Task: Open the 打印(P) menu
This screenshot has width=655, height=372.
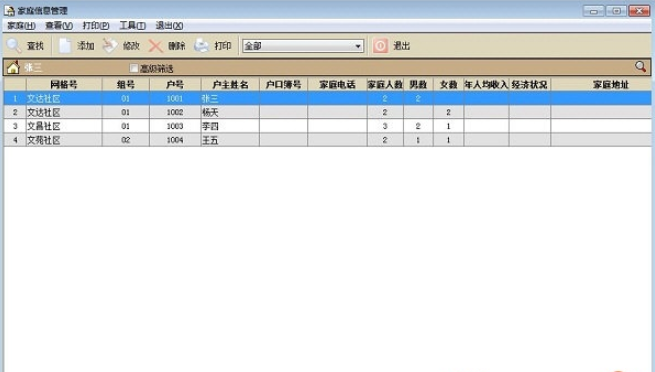Action: pyautogui.click(x=96, y=26)
